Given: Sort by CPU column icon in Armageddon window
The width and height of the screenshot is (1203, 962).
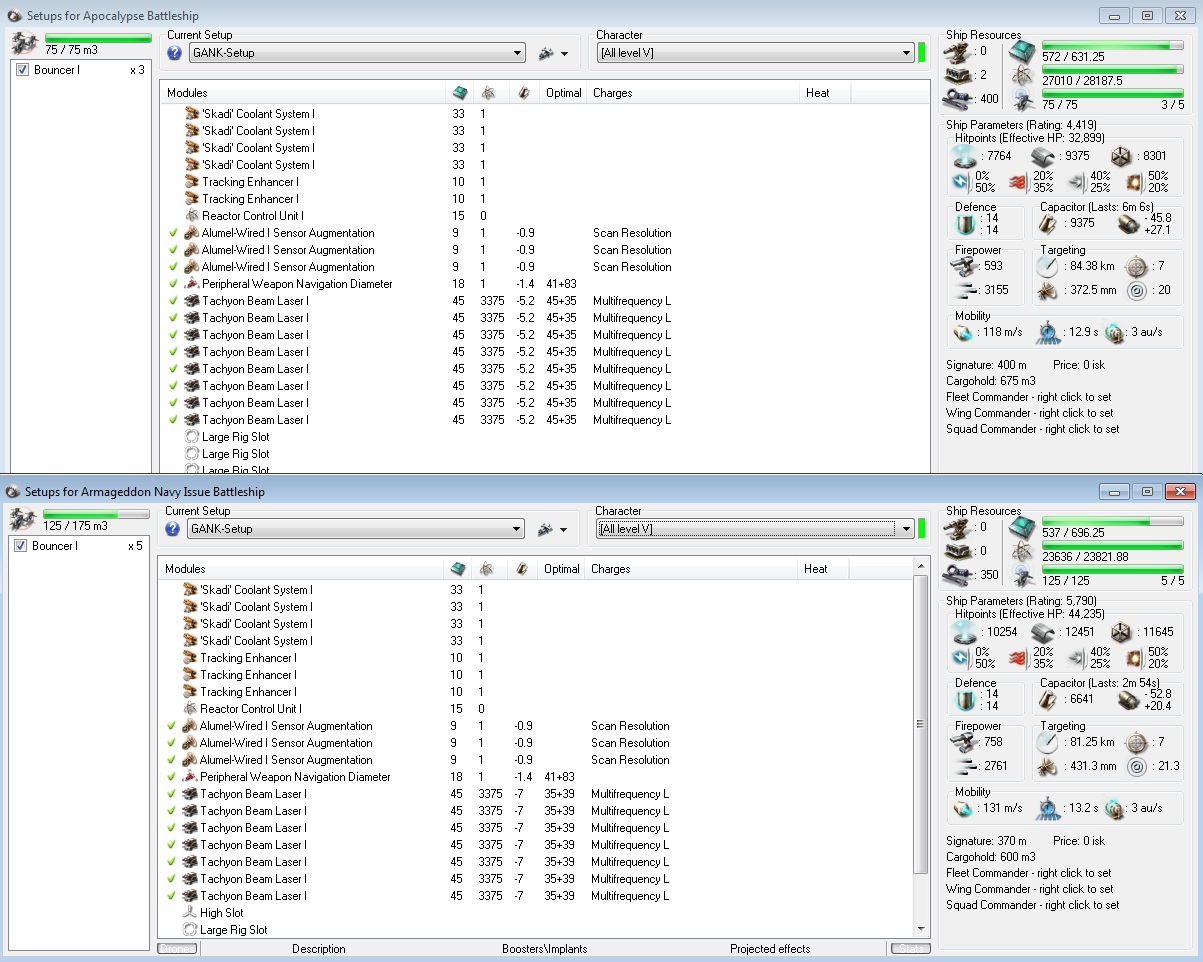Looking at the screenshot, I should (457, 568).
